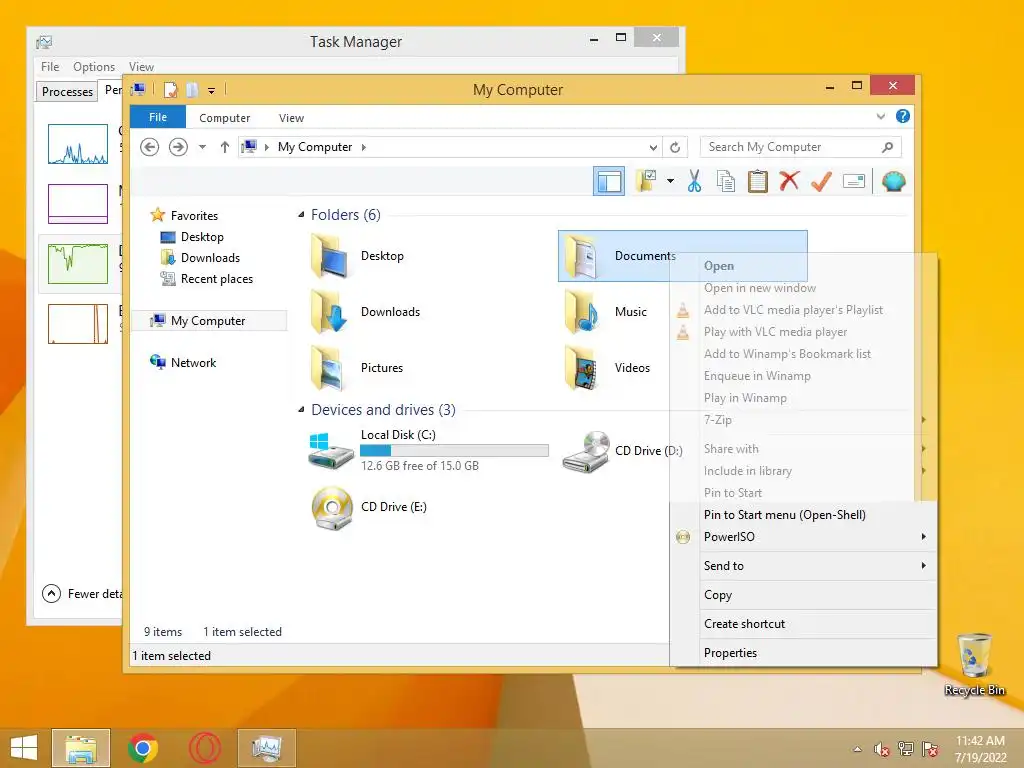Open the View ribbon tab
1024x768 pixels.
[x=291, y=118]
